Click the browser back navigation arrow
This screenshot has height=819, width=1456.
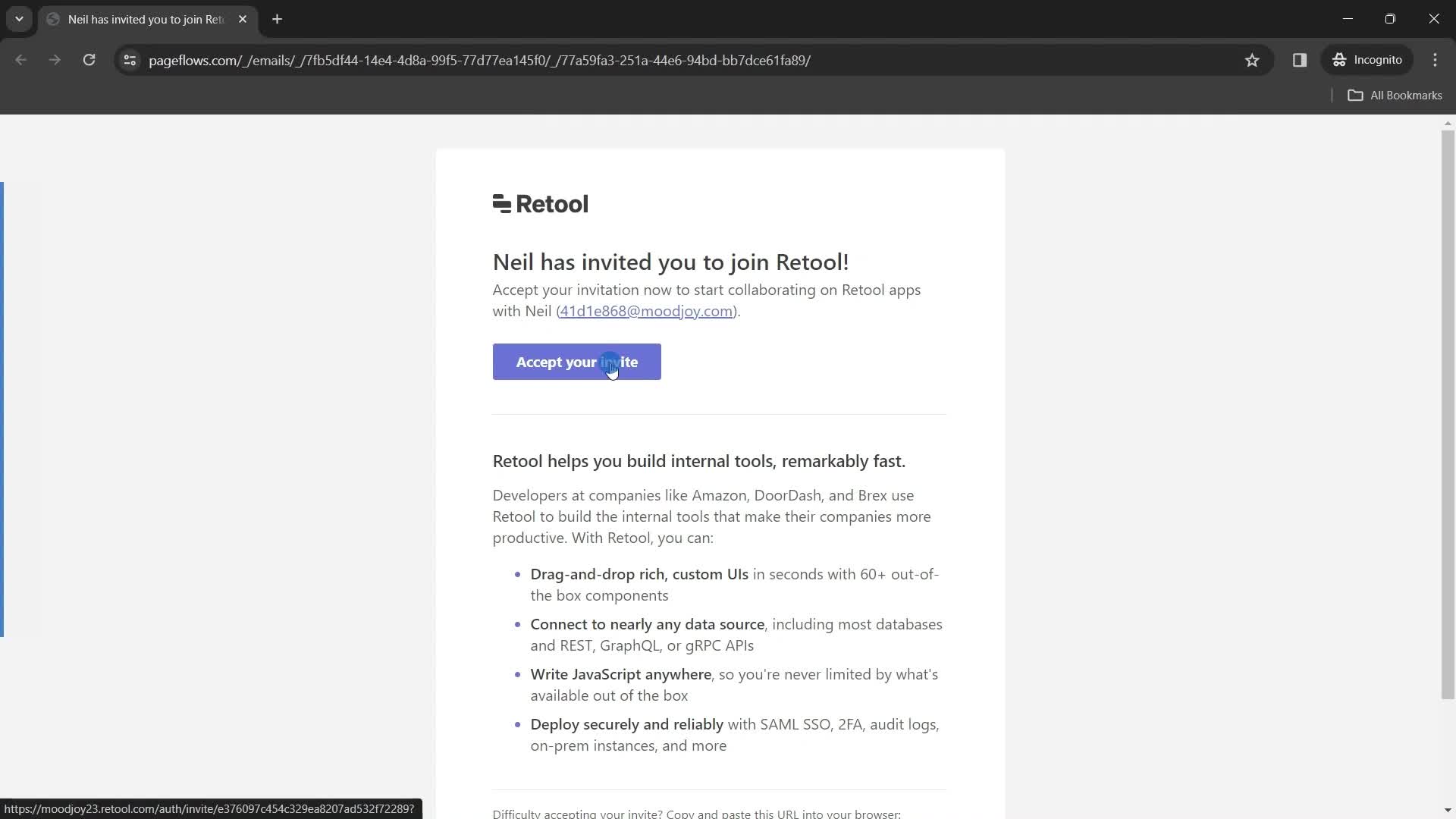pyautogui.click(x=21, y=60)
